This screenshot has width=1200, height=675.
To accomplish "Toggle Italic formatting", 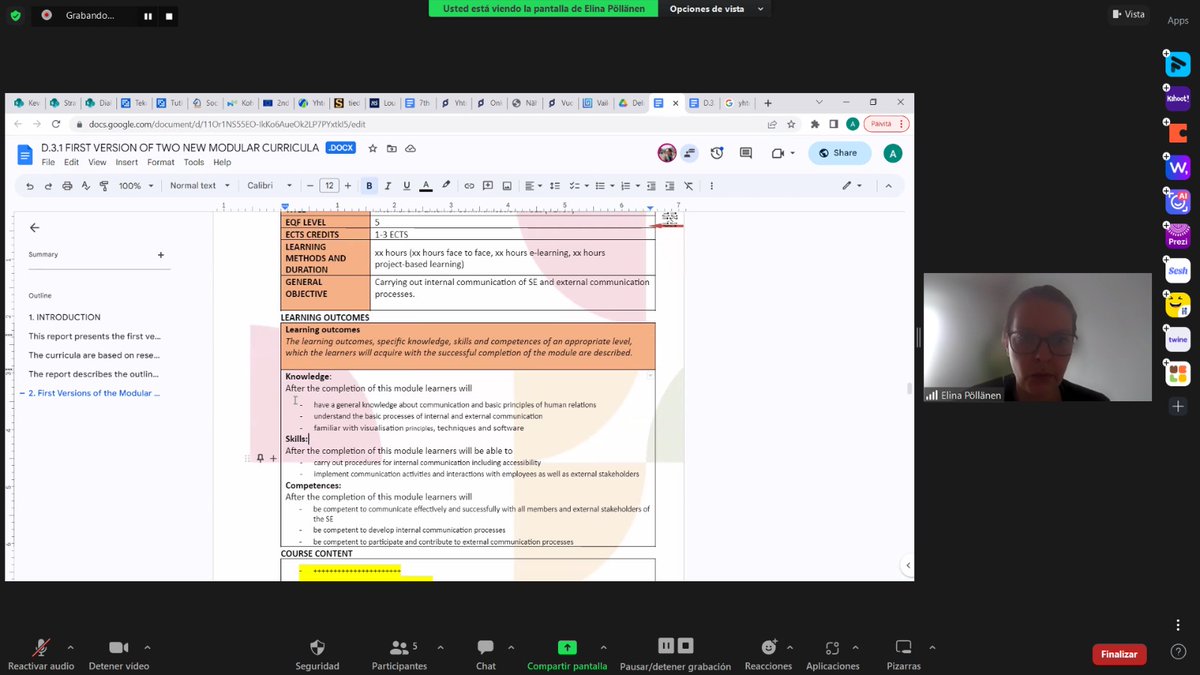I will click(x=388, y=185).
